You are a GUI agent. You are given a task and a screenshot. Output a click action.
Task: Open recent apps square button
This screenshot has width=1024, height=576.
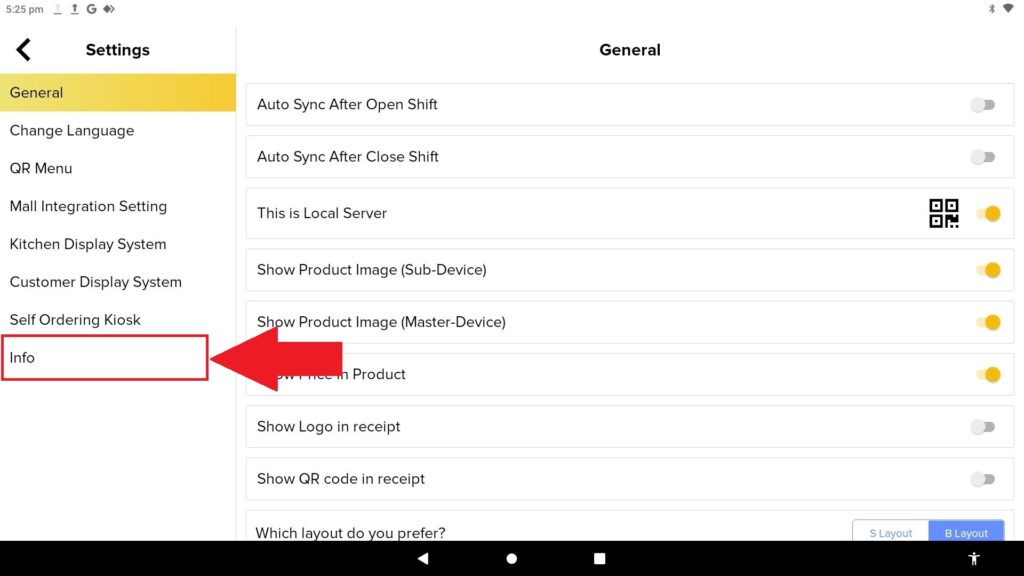click(x=600, y=558)
